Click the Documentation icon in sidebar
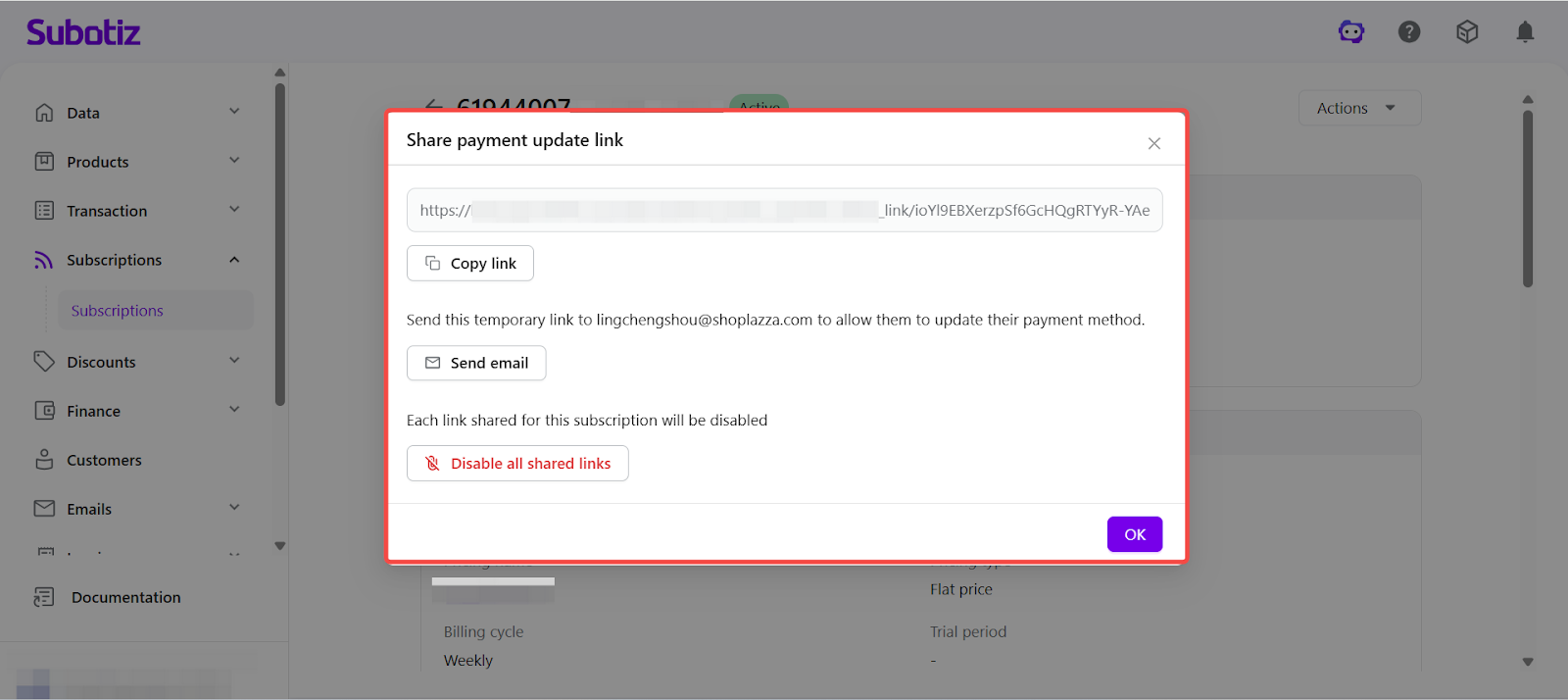The width and height of the screenshot is (1568, 700). pyautogui.click(x=44, y=597)
